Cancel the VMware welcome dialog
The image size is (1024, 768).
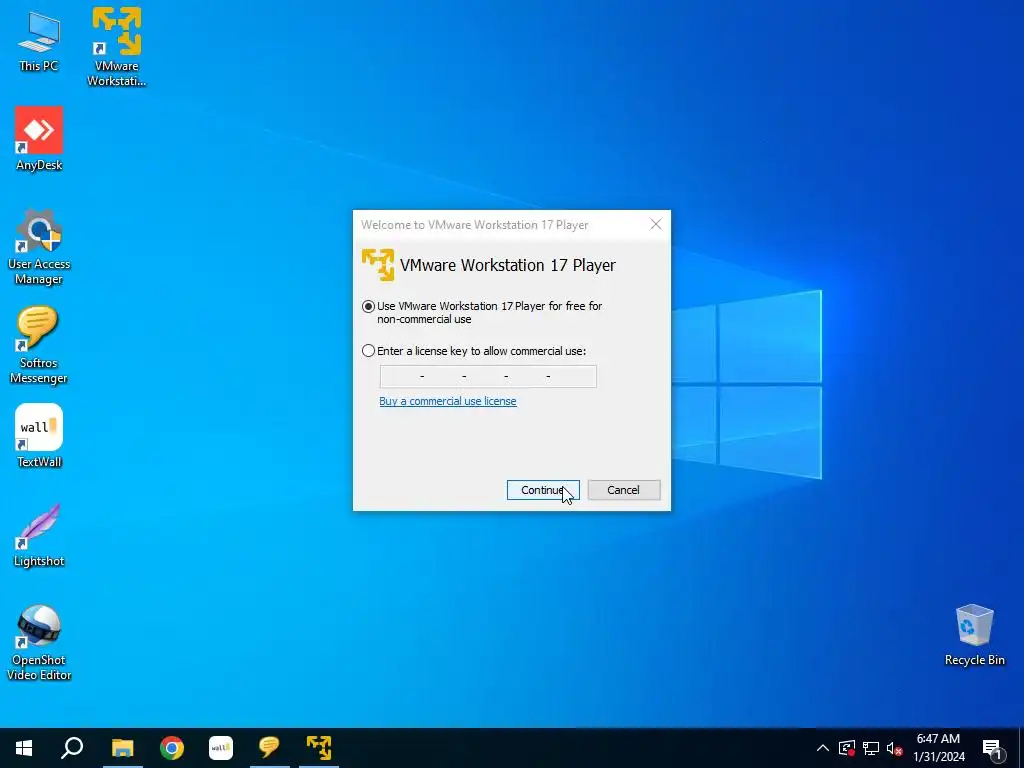click(x=624, y=490)
